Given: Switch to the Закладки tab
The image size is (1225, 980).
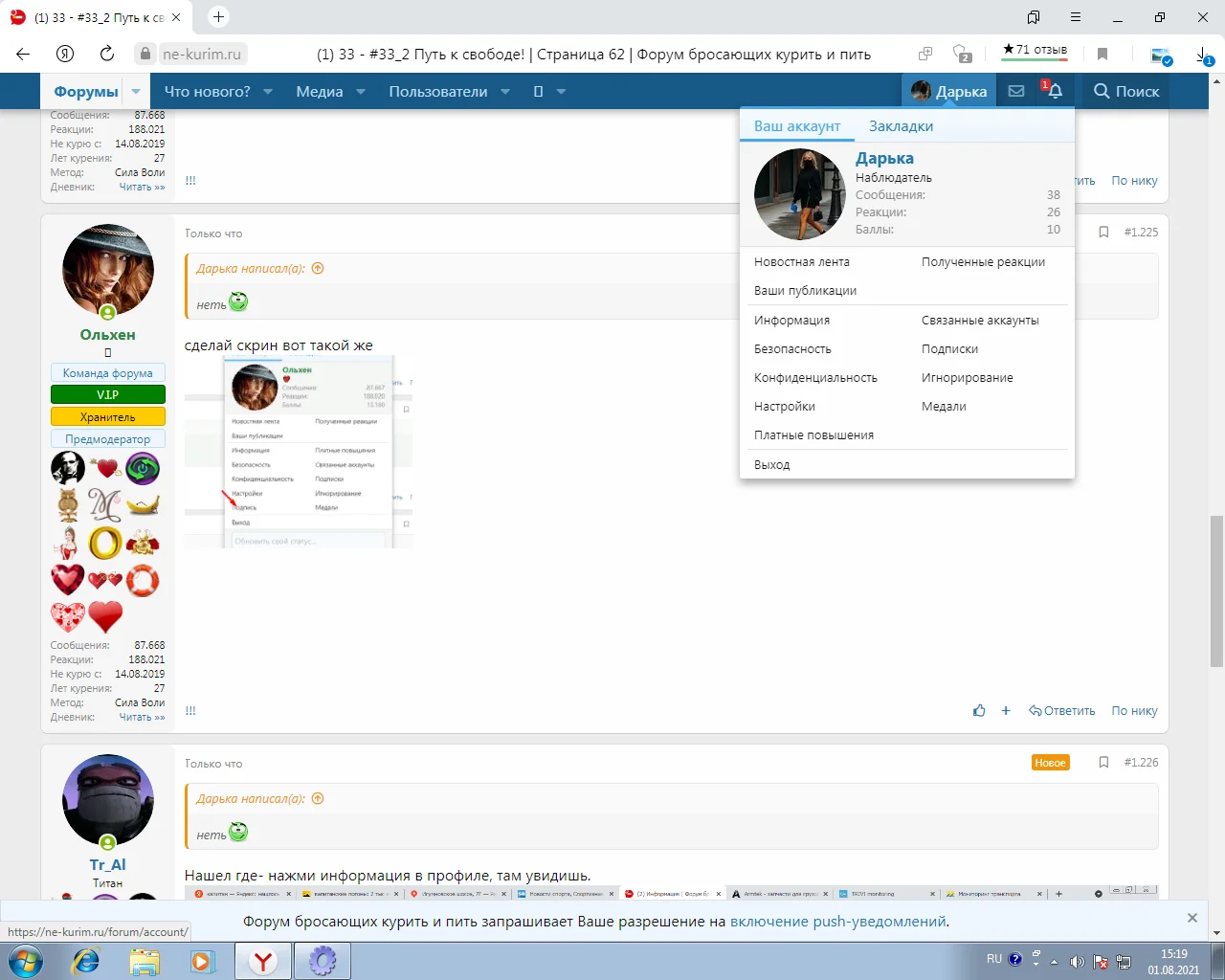Looking at the screenshot, I should [901, 126].
